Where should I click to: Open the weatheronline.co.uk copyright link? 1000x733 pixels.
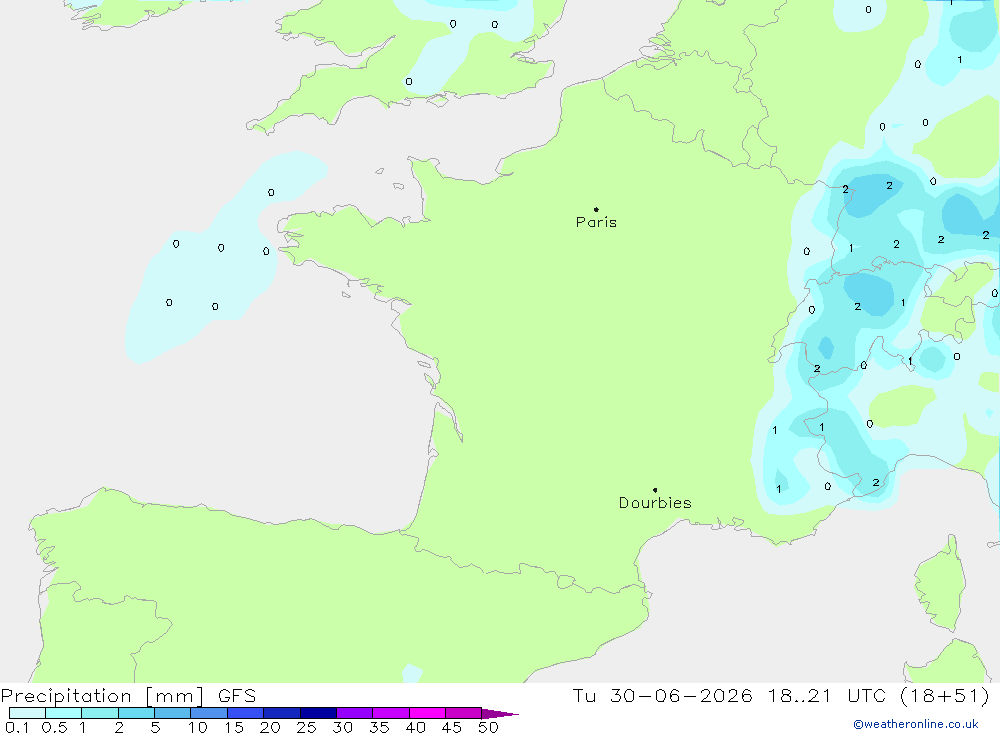(x=916, y=724)
